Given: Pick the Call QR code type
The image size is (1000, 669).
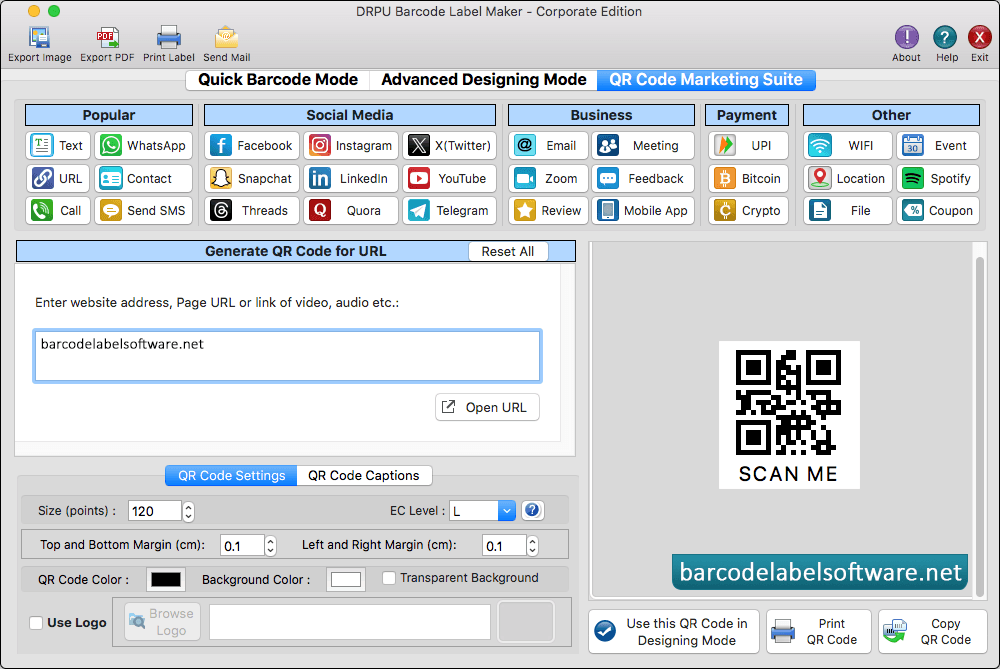Looking at the screenshot, I should [x=58, y=210].
